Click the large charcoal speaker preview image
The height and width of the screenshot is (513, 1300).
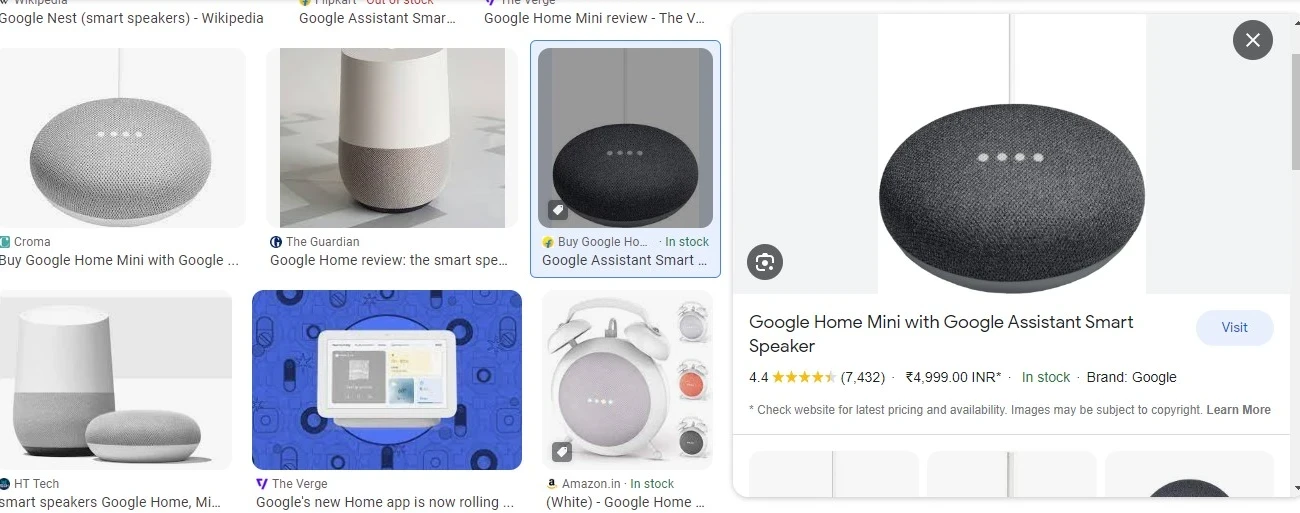click(1011, 154)
